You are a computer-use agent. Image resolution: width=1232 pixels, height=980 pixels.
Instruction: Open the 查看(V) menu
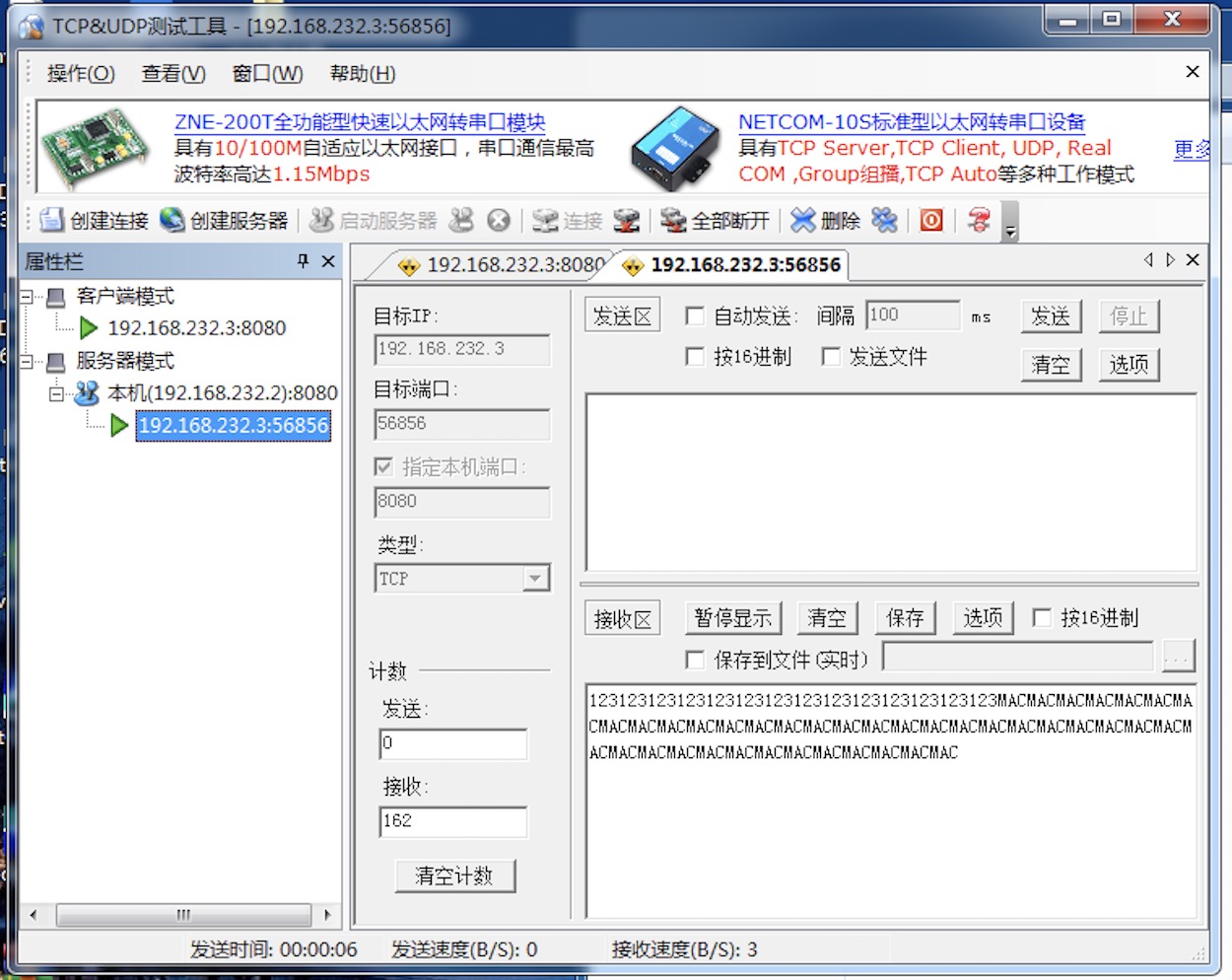[x=173, y=74]
